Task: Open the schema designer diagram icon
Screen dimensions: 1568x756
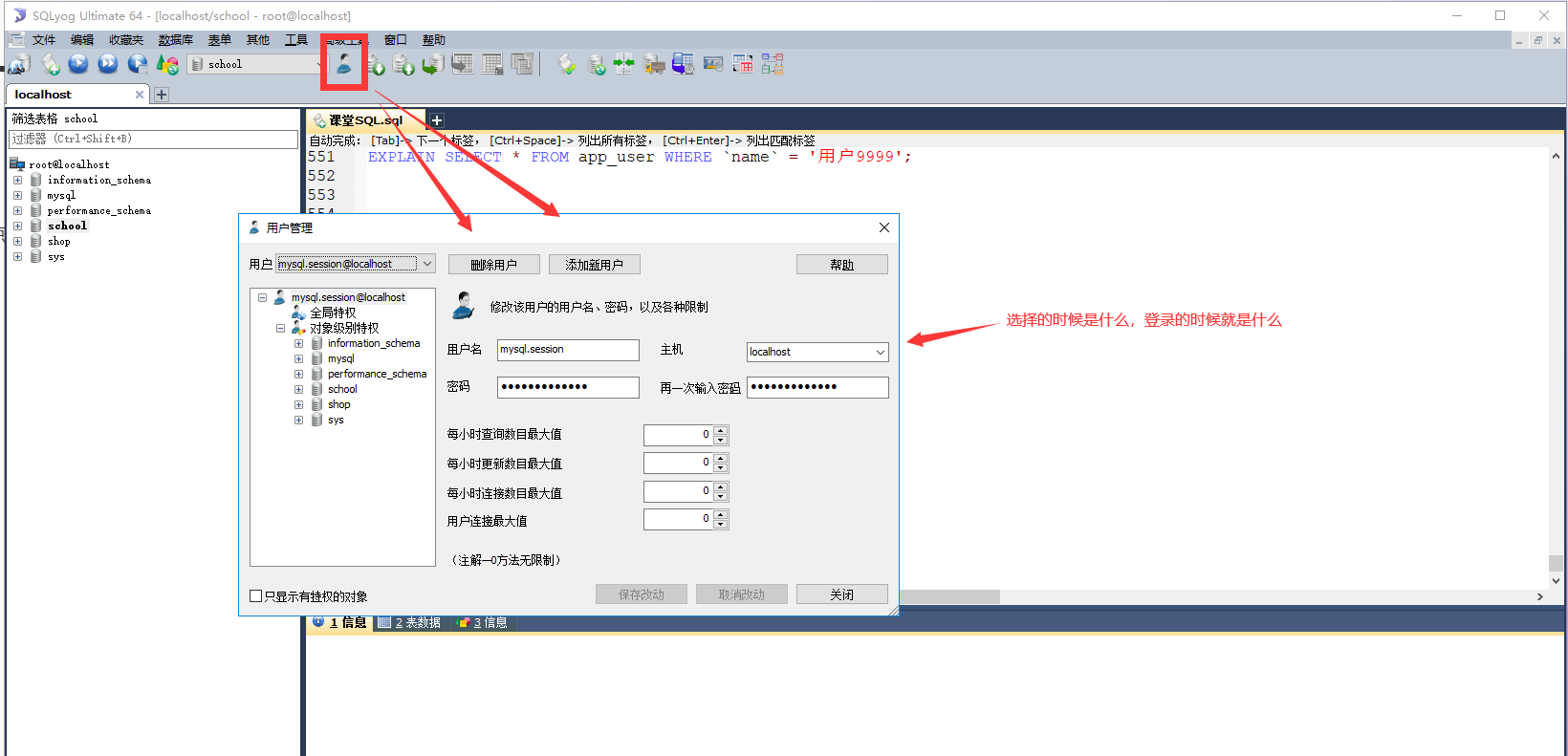Action: point(773,64)
